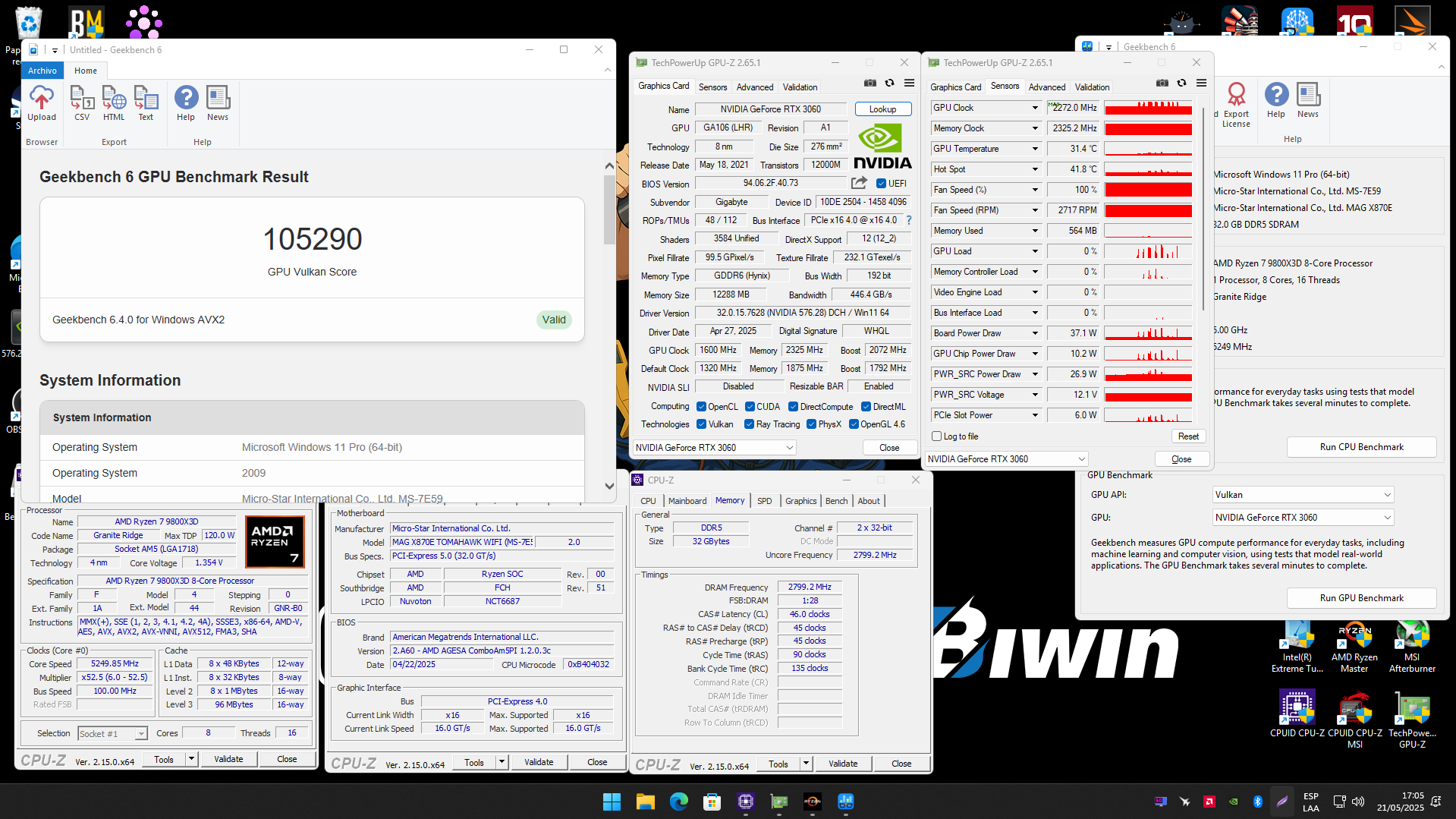Screen dimensions: 1456x819
Task: Click the Geekbench result scroll down arrow
Action: tap(609, 486)
